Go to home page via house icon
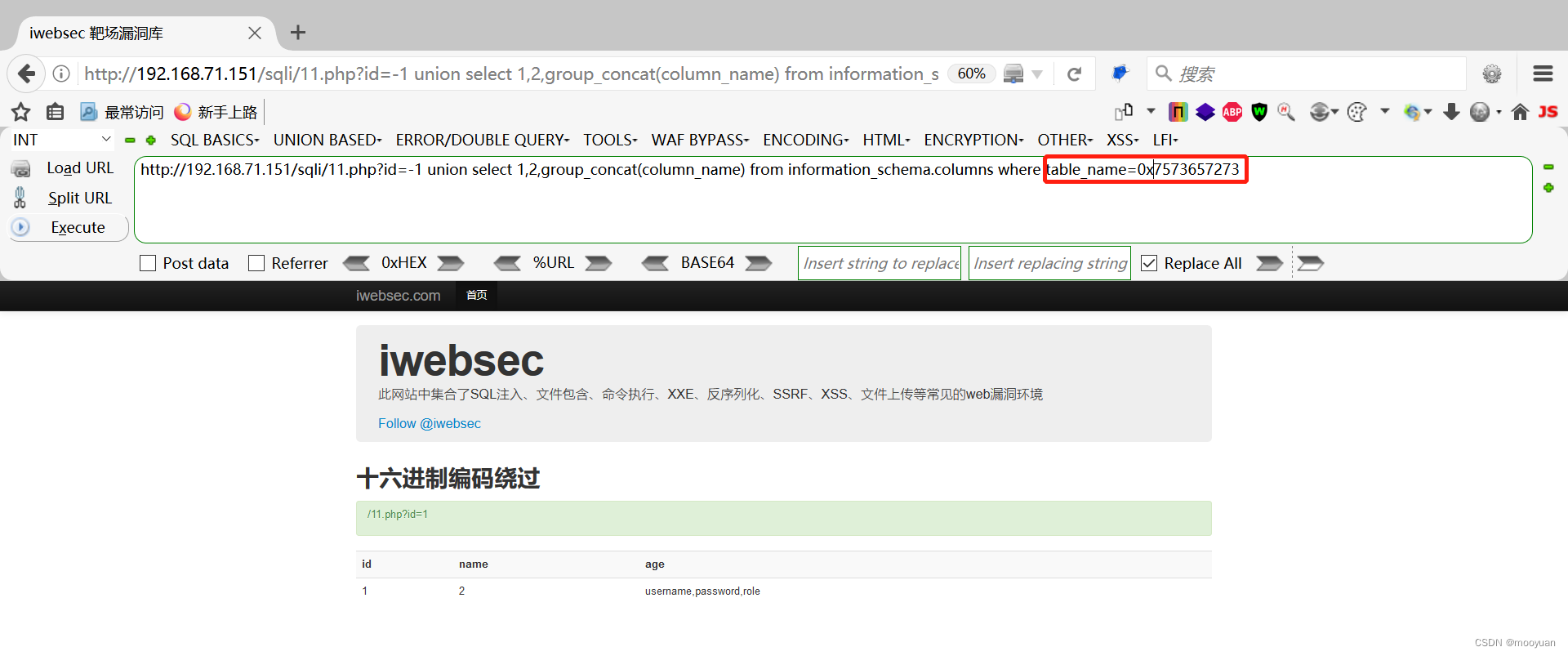Screen dimensions: 1568x656 tap(1520, 112)
